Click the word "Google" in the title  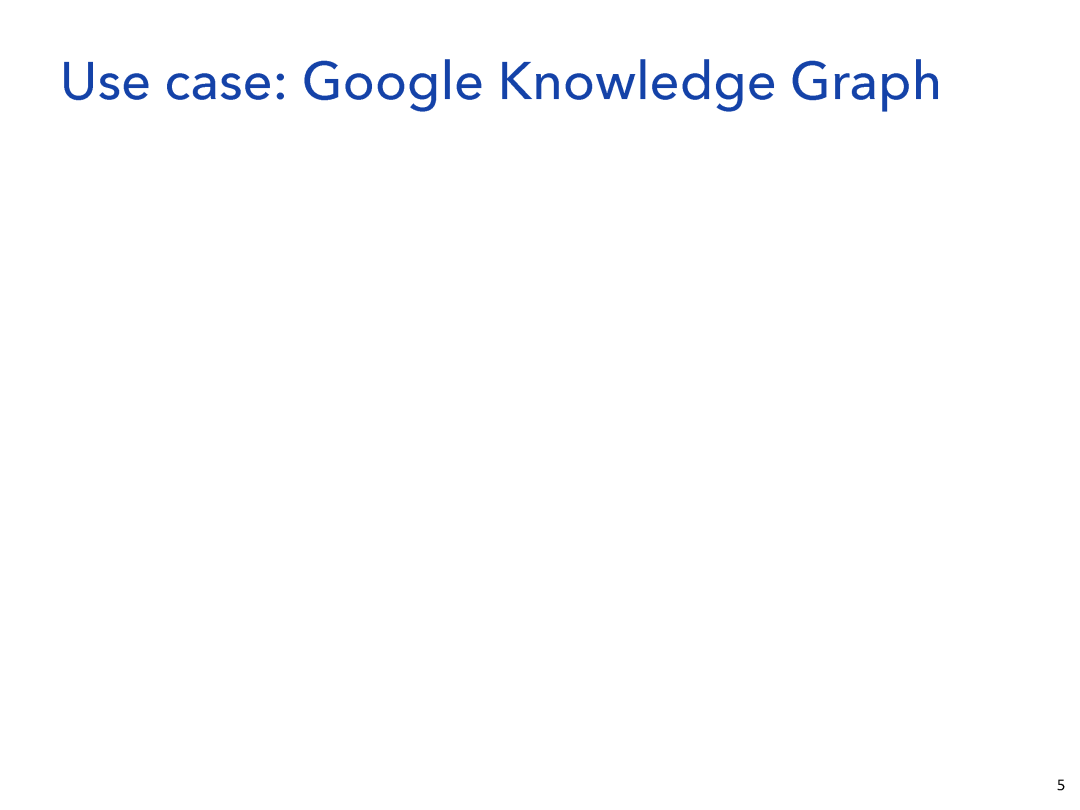pyautogui.click(x=393, y=83)
